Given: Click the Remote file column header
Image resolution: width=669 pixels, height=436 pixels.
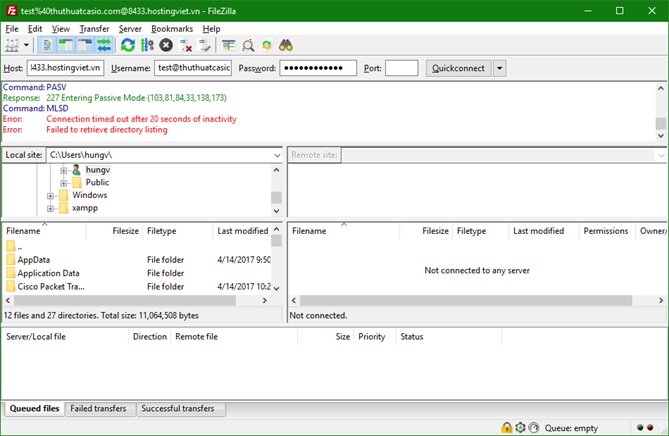Looking at the screenshot, I should pyautogui.click(x=234, y=337).
